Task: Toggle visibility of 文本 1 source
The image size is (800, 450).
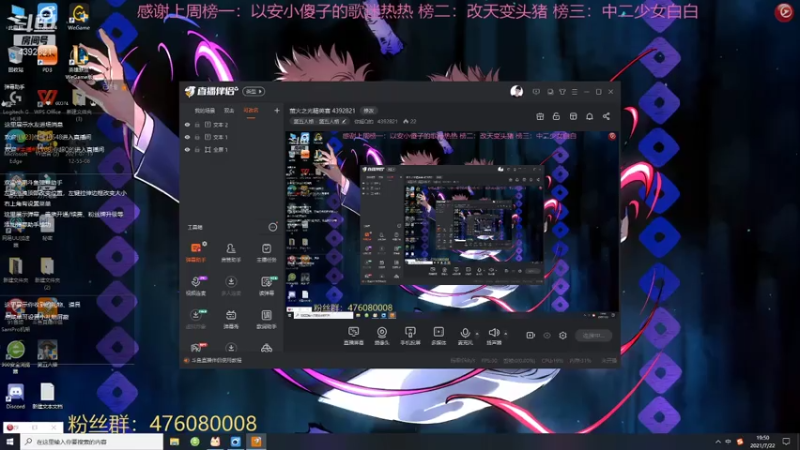Action: [187, 137]
